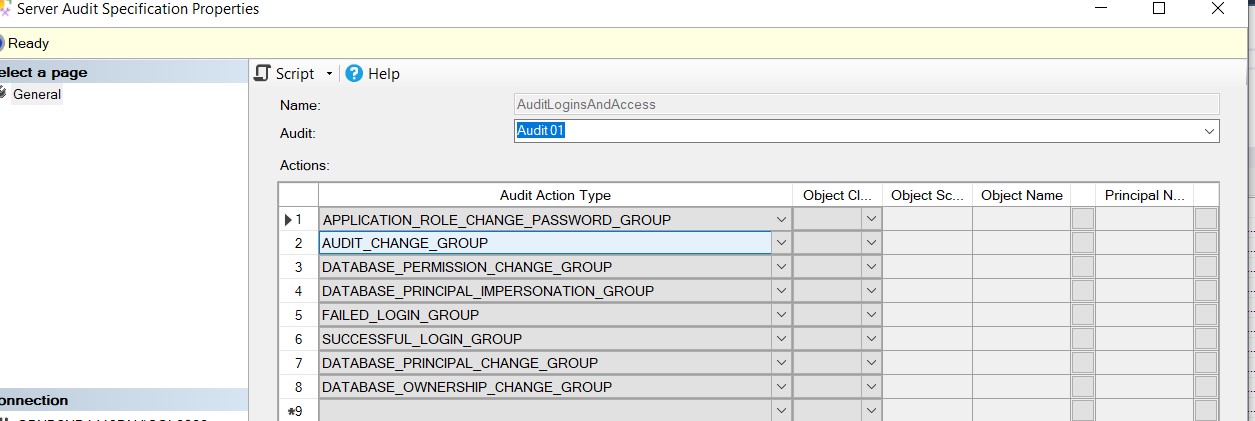The height and width of the screenshot is (421, 1255).
Task: Click Object Name browse button in row 5
Action: pyautogui.click(x=1082, y=315)
